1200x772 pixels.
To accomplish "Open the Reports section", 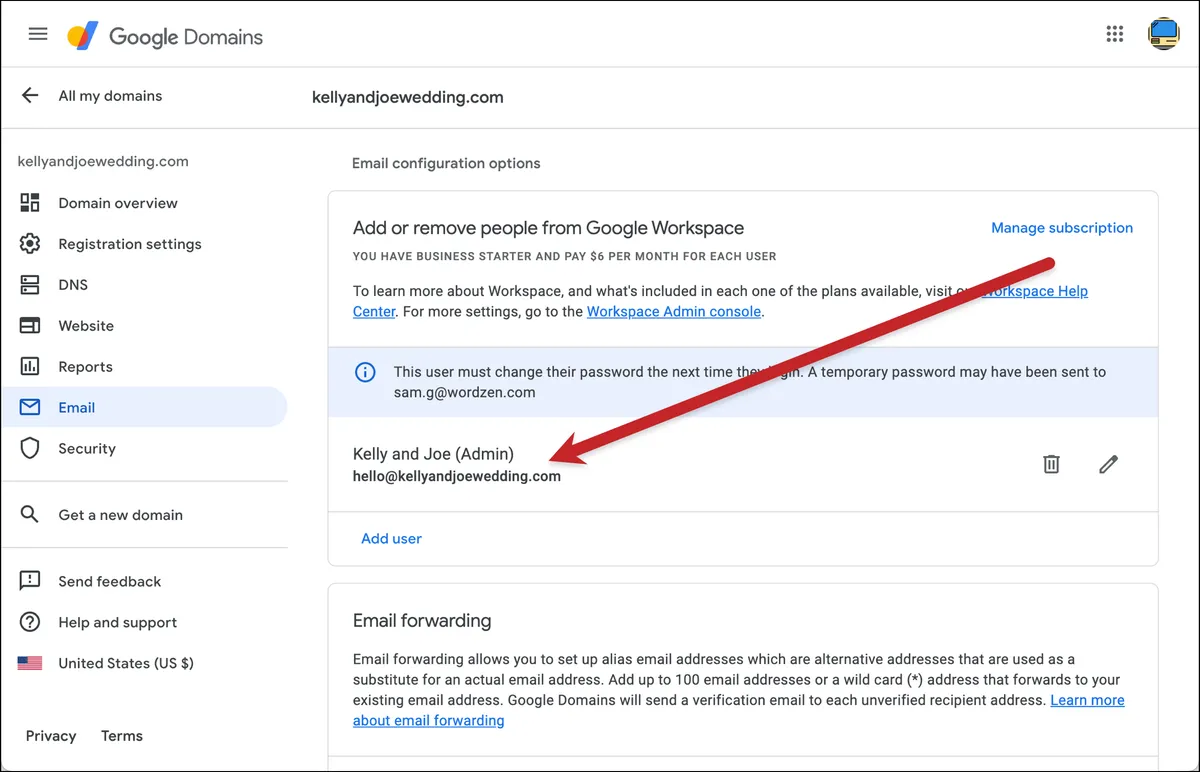I will (x=85, y=367).
